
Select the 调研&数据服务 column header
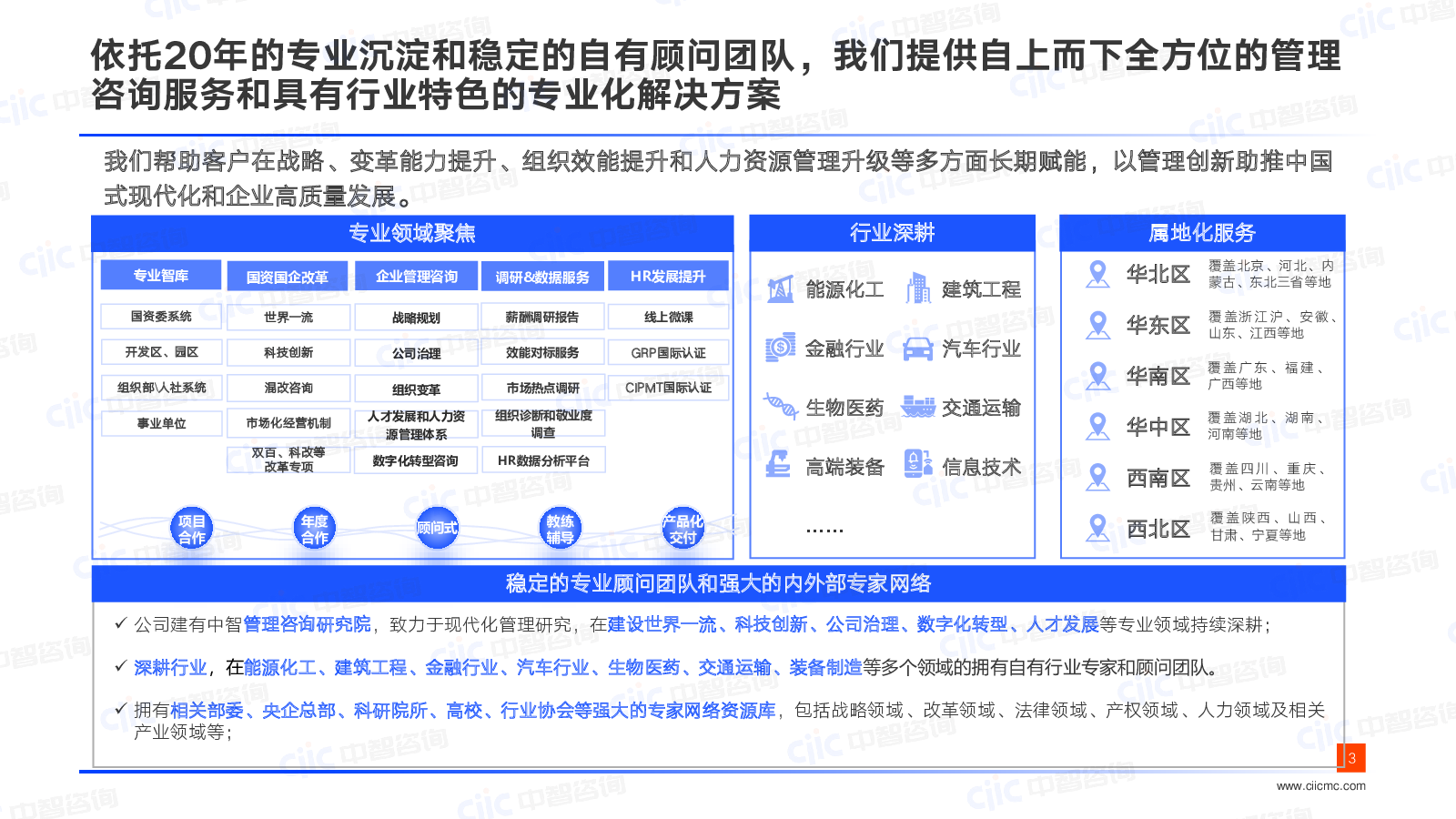coord(542,277)
